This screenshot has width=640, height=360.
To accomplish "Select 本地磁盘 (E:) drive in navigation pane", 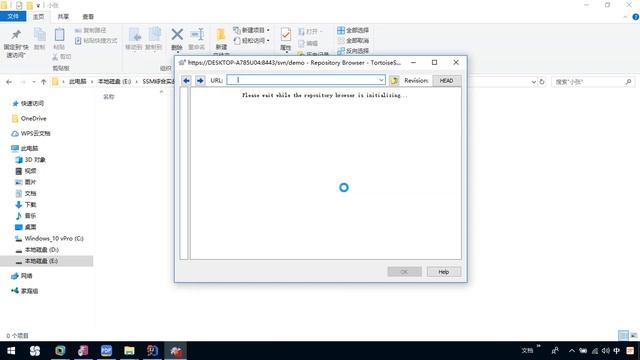I will pos(41,261).
